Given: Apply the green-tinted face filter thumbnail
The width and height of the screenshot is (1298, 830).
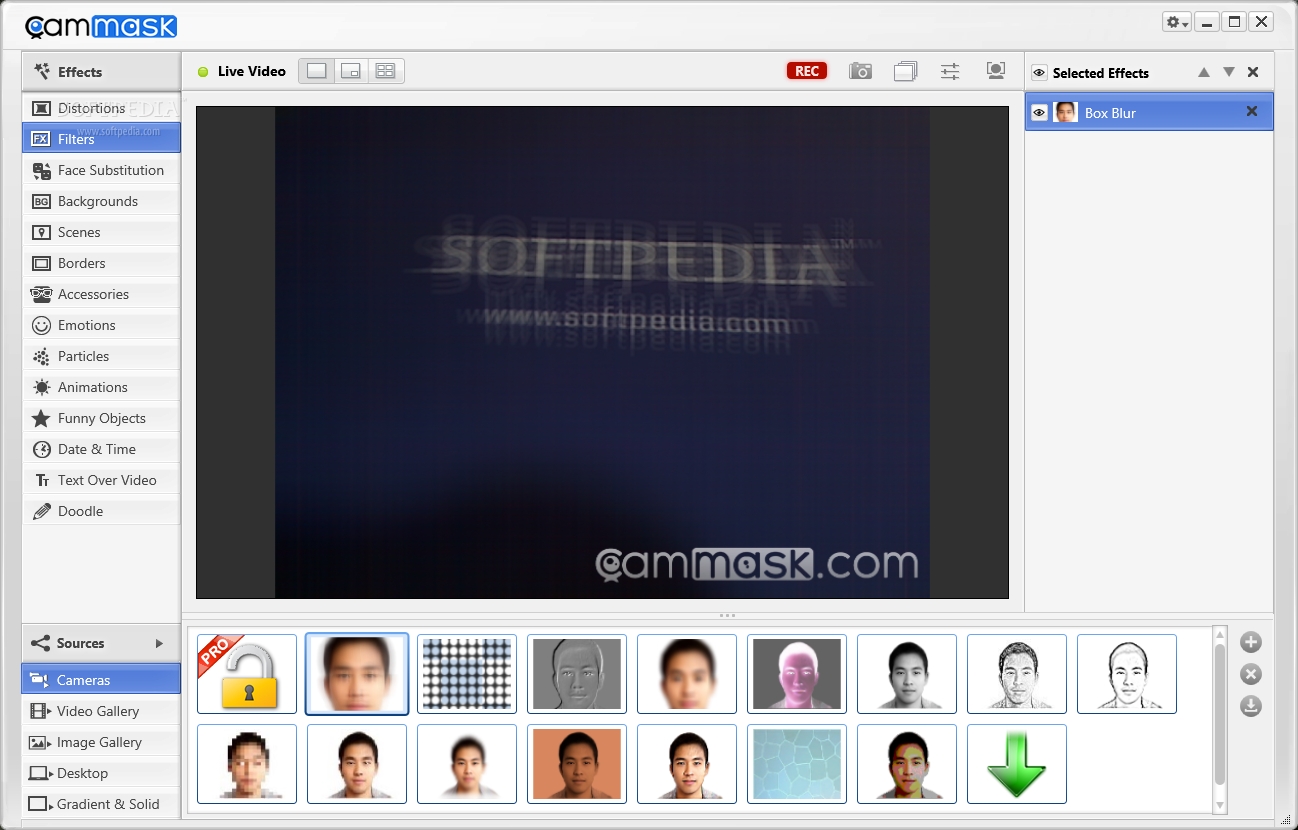Looking at the screenshot, I should tap(907, 764).
